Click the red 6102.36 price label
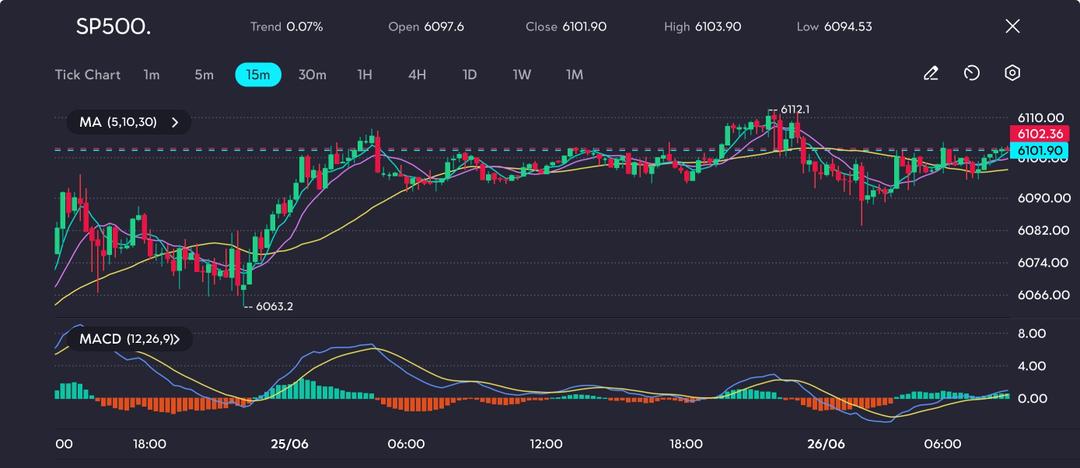The height and width of the screenshot is (468, 1080). point(1039,134)
